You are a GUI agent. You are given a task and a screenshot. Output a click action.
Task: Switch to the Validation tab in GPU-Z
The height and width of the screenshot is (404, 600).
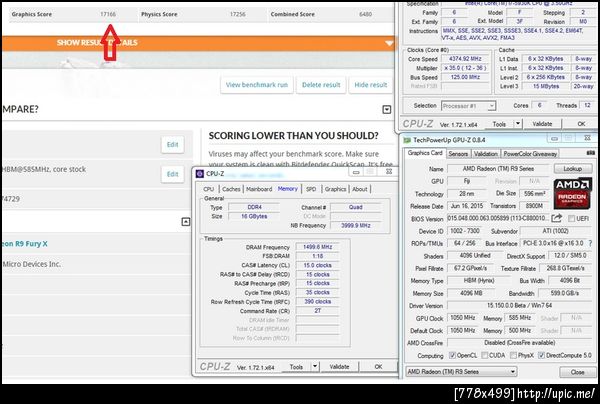pyautogui.click(x=486, y=154)
